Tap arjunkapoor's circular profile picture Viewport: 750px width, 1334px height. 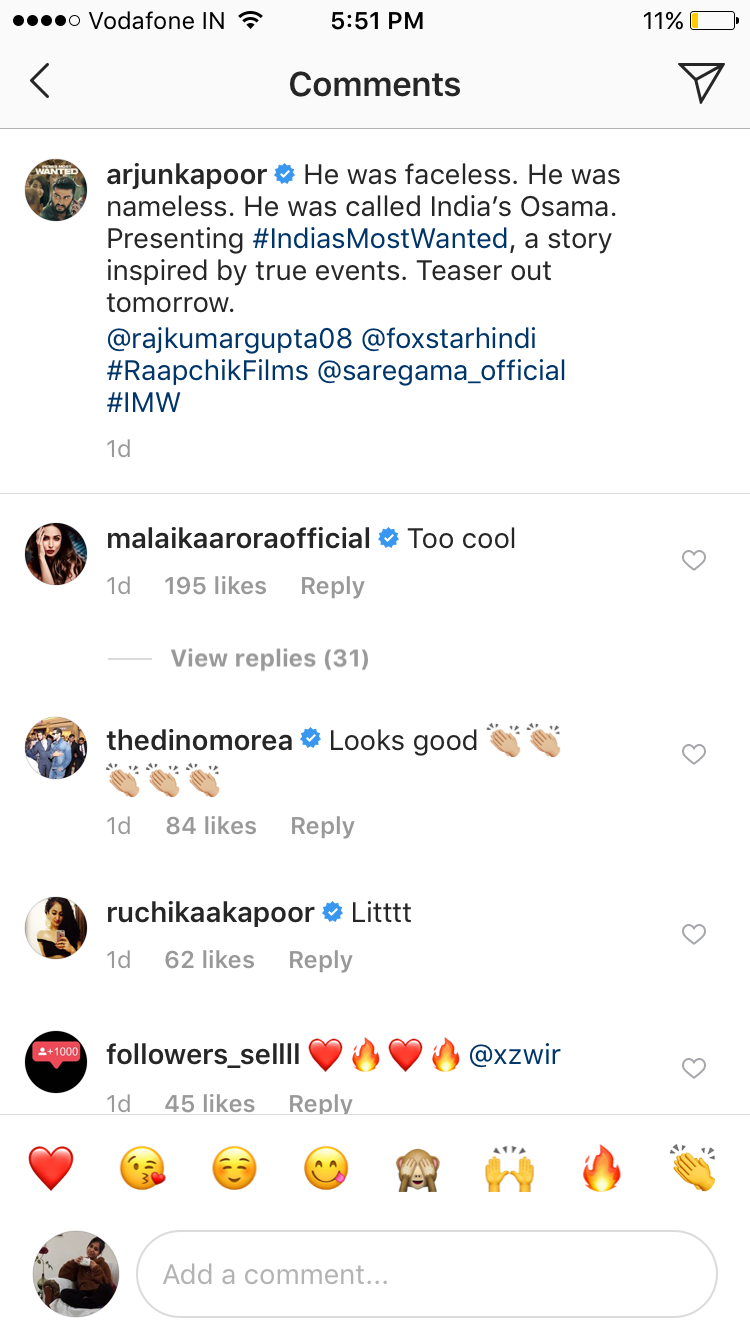tap(55, 189)
